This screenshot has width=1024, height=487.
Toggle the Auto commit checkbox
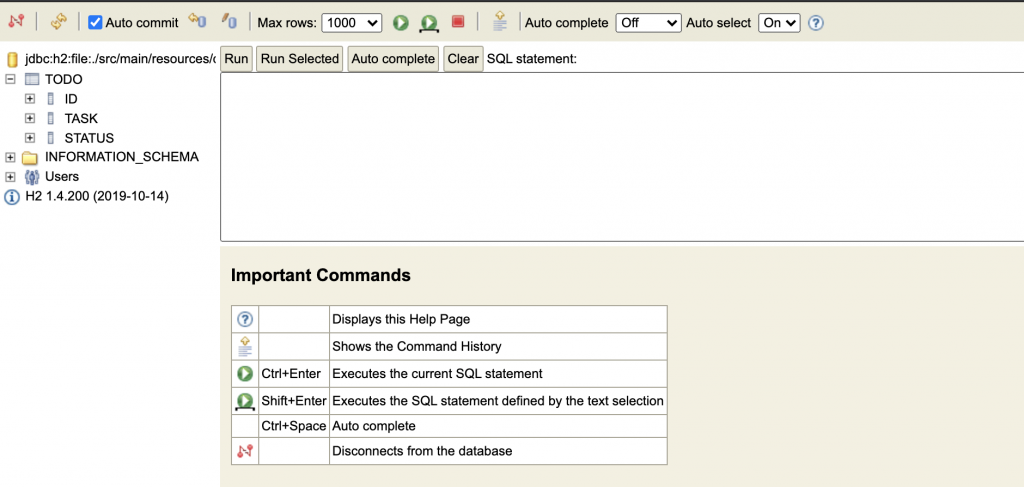[x=95, y=22]
